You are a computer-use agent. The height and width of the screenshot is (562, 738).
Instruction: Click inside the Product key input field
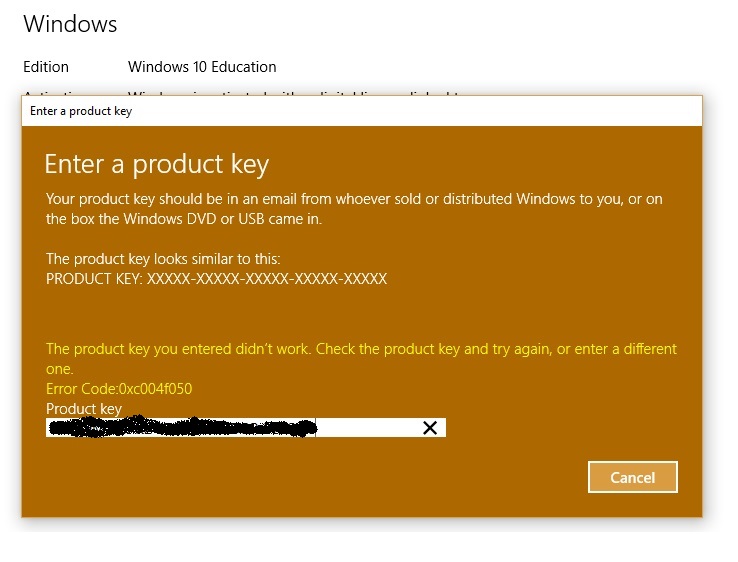point(246,427)
